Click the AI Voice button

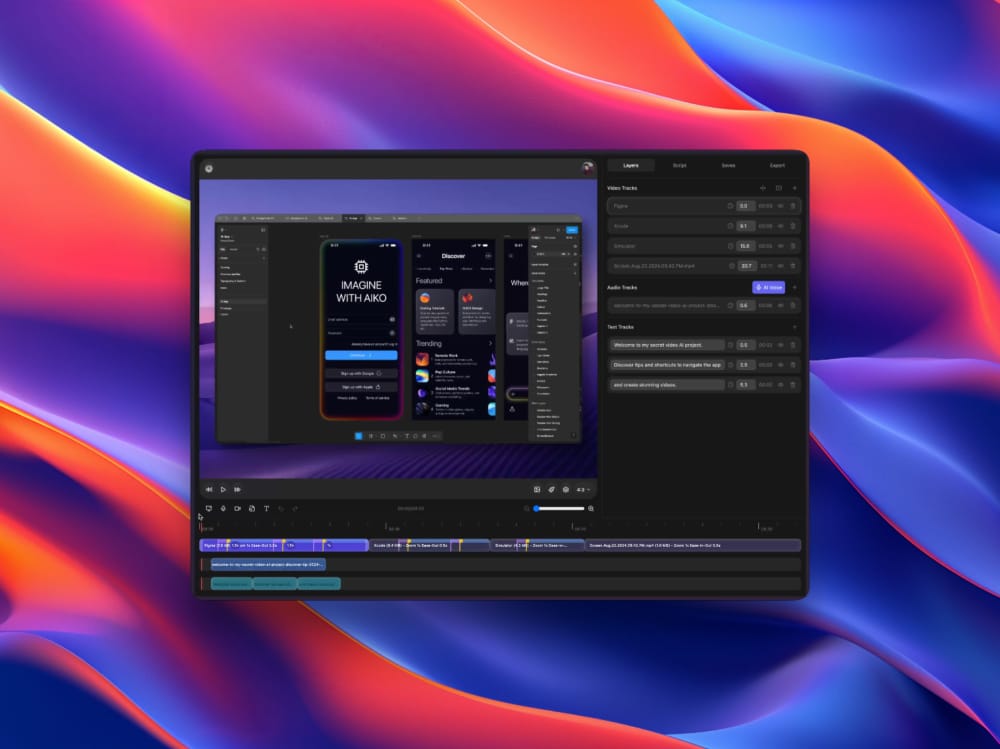coord(768,287)
